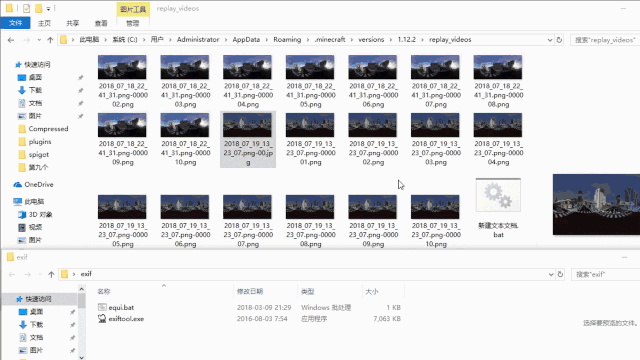Screen dimensions: 640x360
Task: Click the exif breadcrumb in address bar
Action: pos(86,274)
